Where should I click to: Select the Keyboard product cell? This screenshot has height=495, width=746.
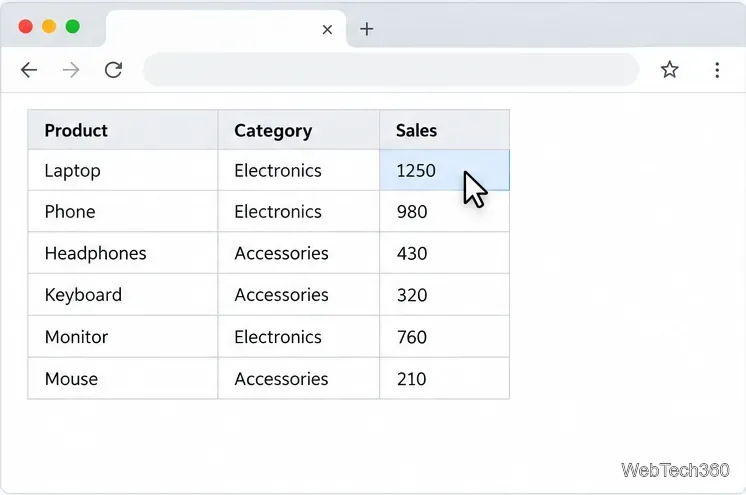coord(123,295)
